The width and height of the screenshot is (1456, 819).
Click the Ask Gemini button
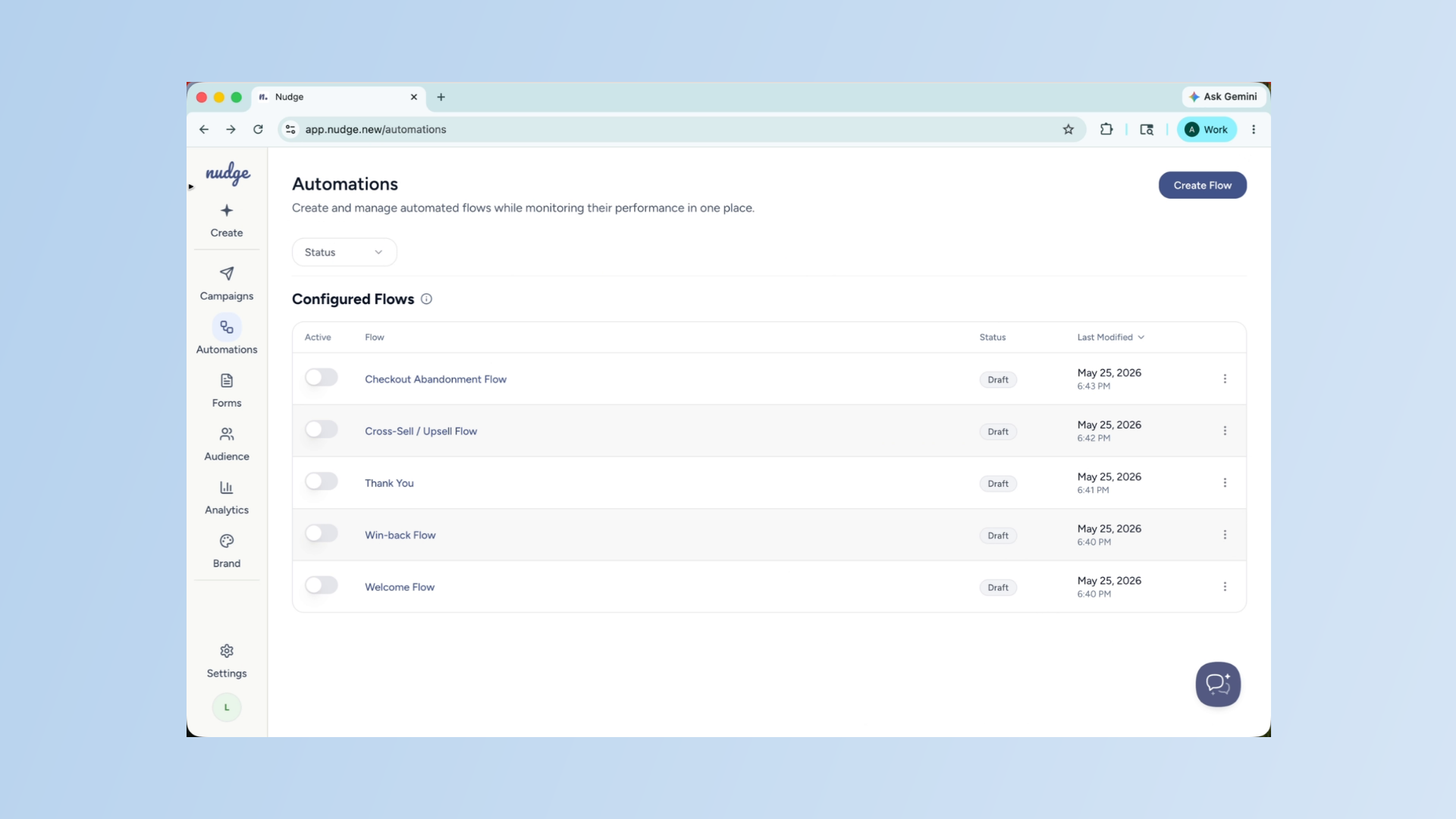click(1223, 96)
